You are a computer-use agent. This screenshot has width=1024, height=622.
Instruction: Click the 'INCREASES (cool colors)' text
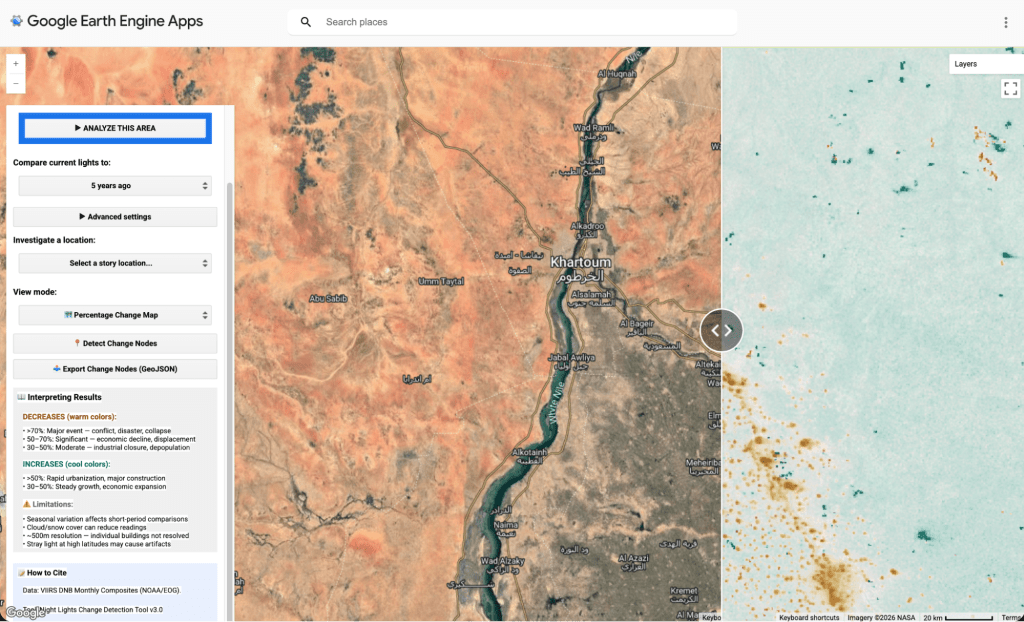66,465
